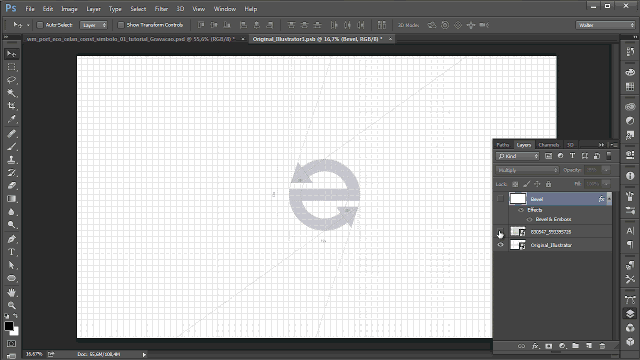
Task: Select the Gradient tool
Action: click(11, 199)
